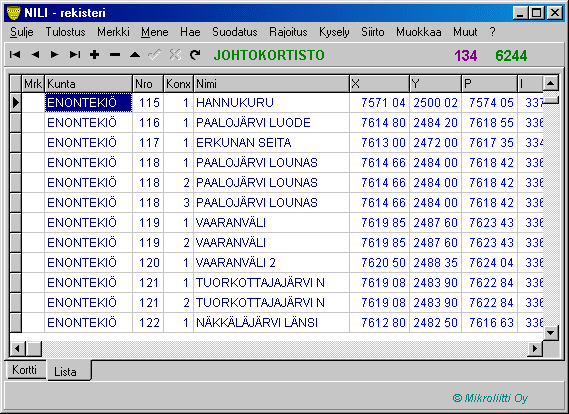
Task: Switch to the Kortti tab
Action: point(25,370)
